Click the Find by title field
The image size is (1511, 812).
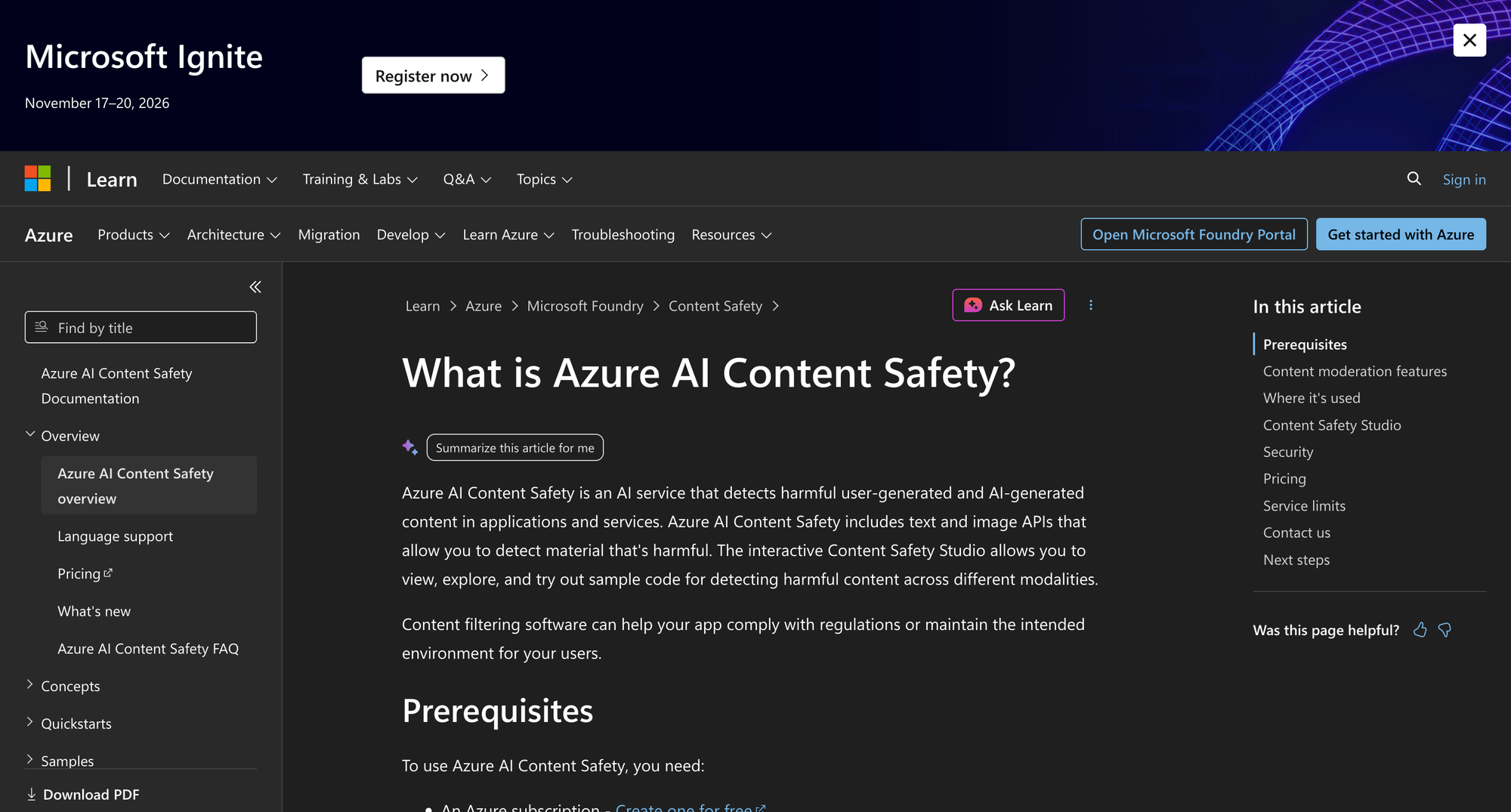click(x=141, y=327)
